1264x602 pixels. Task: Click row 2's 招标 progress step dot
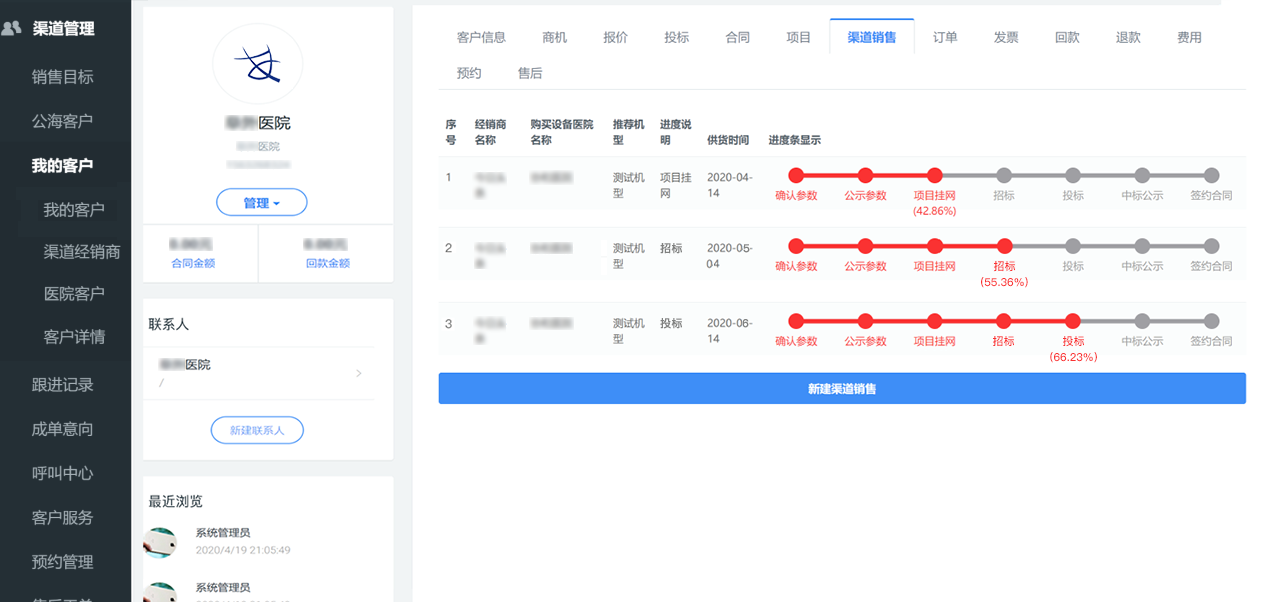coord(1004,246)
